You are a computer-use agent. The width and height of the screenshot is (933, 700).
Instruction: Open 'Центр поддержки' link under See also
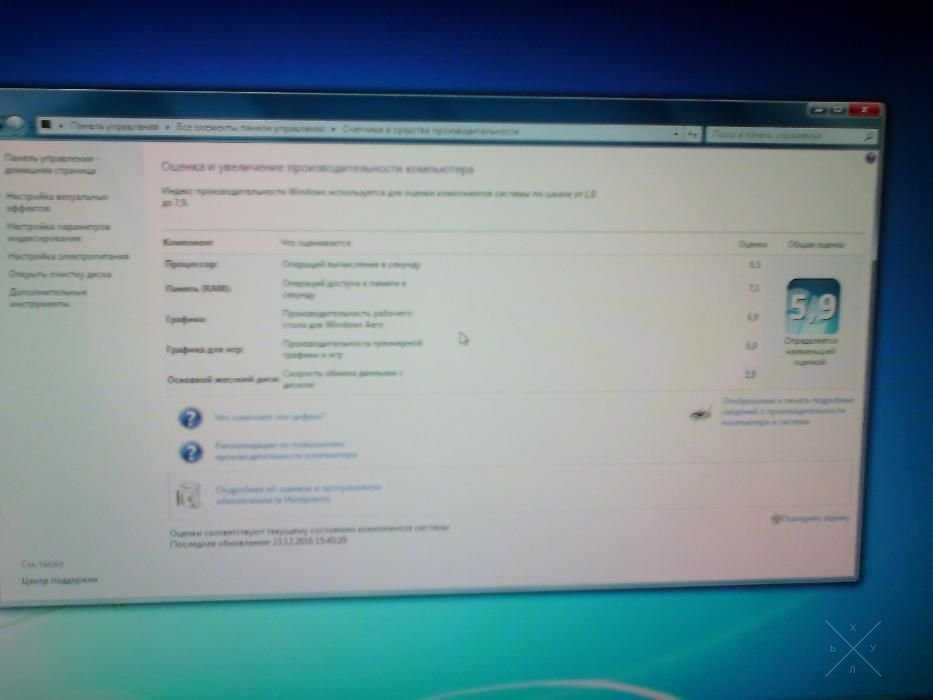click(60, 580)
